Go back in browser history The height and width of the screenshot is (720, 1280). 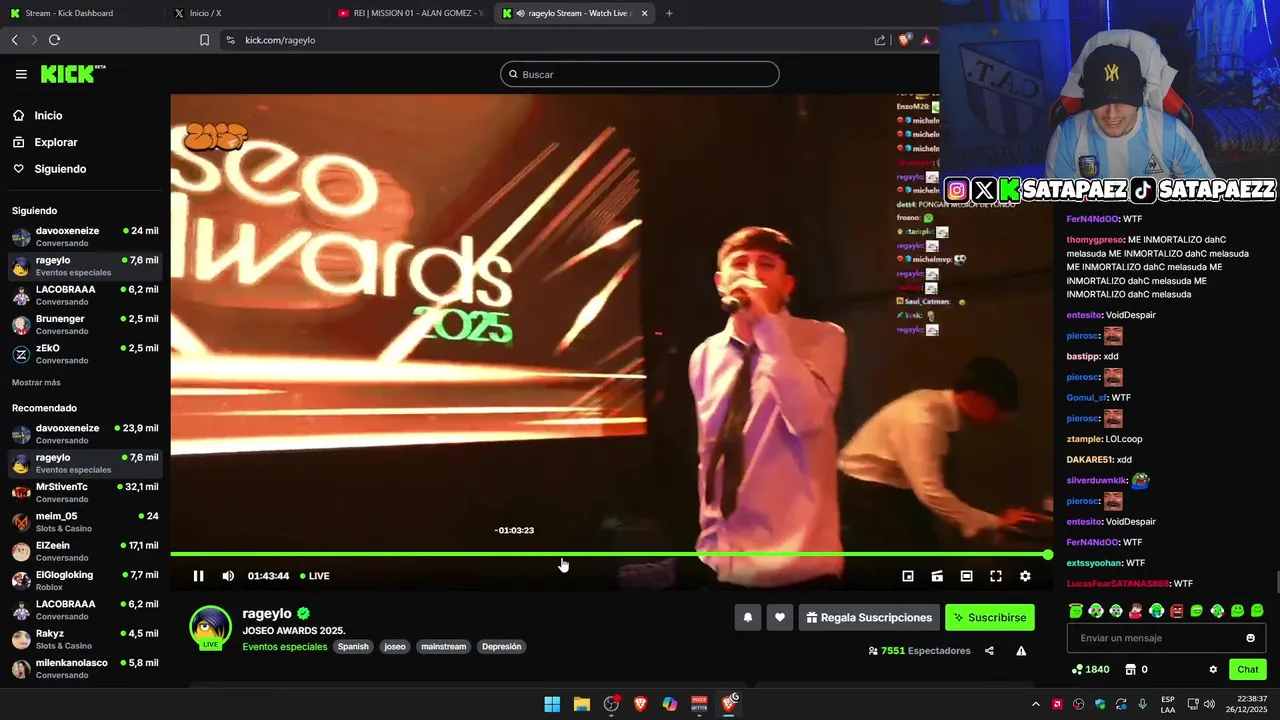14,40
